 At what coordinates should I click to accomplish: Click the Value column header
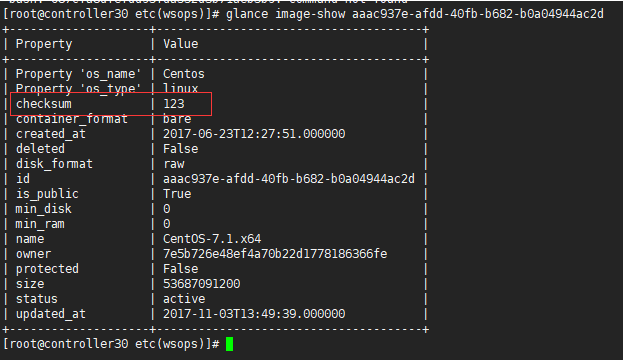coord(181,44)
